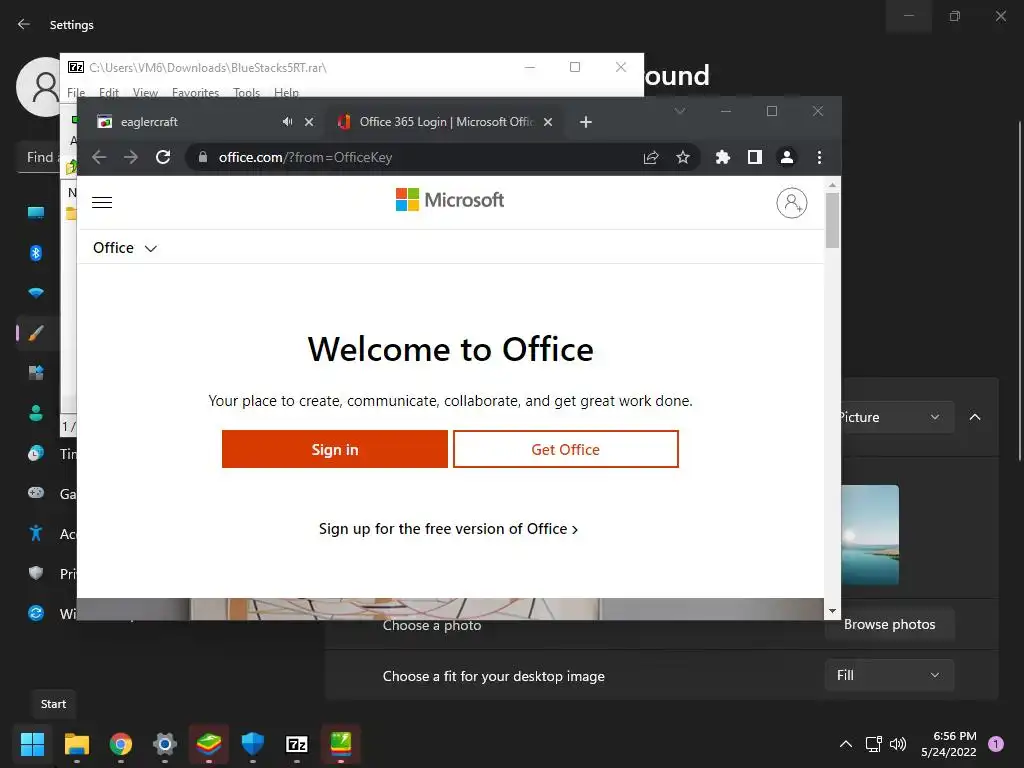Open the clock showing 6:56 PM

pyautogui.click(x=949, y=744)
